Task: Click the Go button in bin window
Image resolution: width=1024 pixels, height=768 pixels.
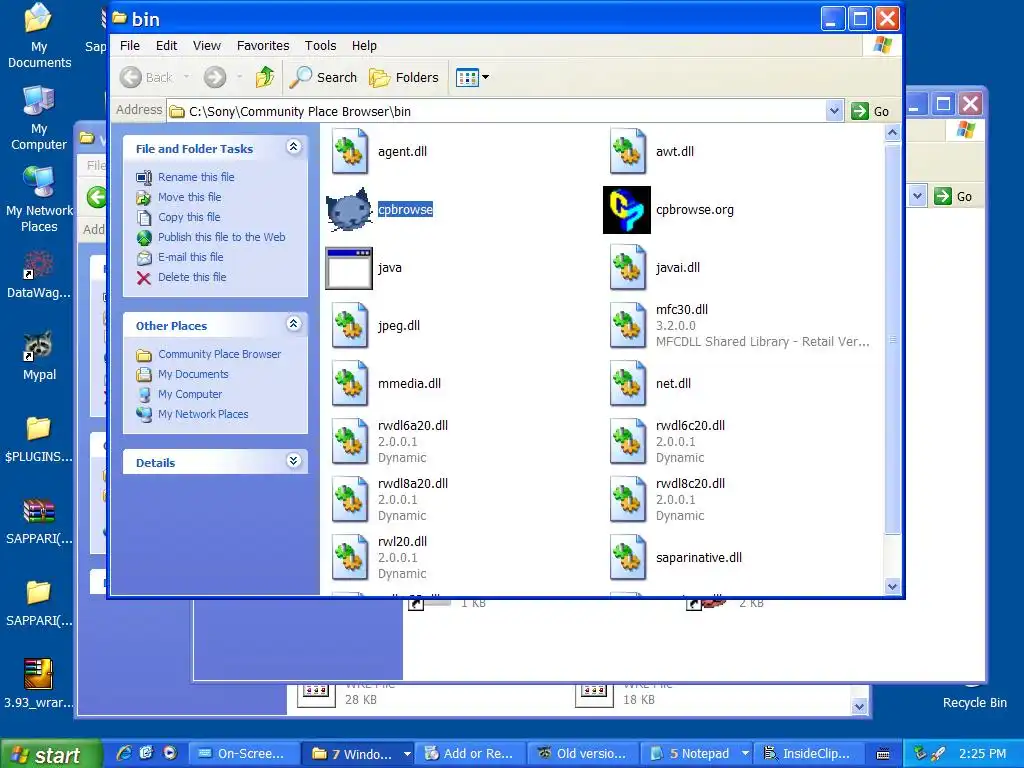Action: tap(870, 111)
